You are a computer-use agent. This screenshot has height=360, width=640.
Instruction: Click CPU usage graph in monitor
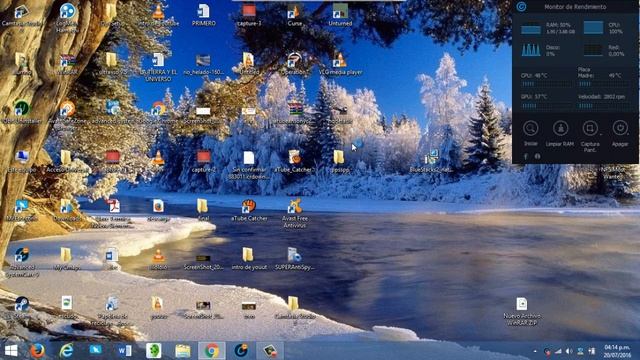click(x=593, y=28)
